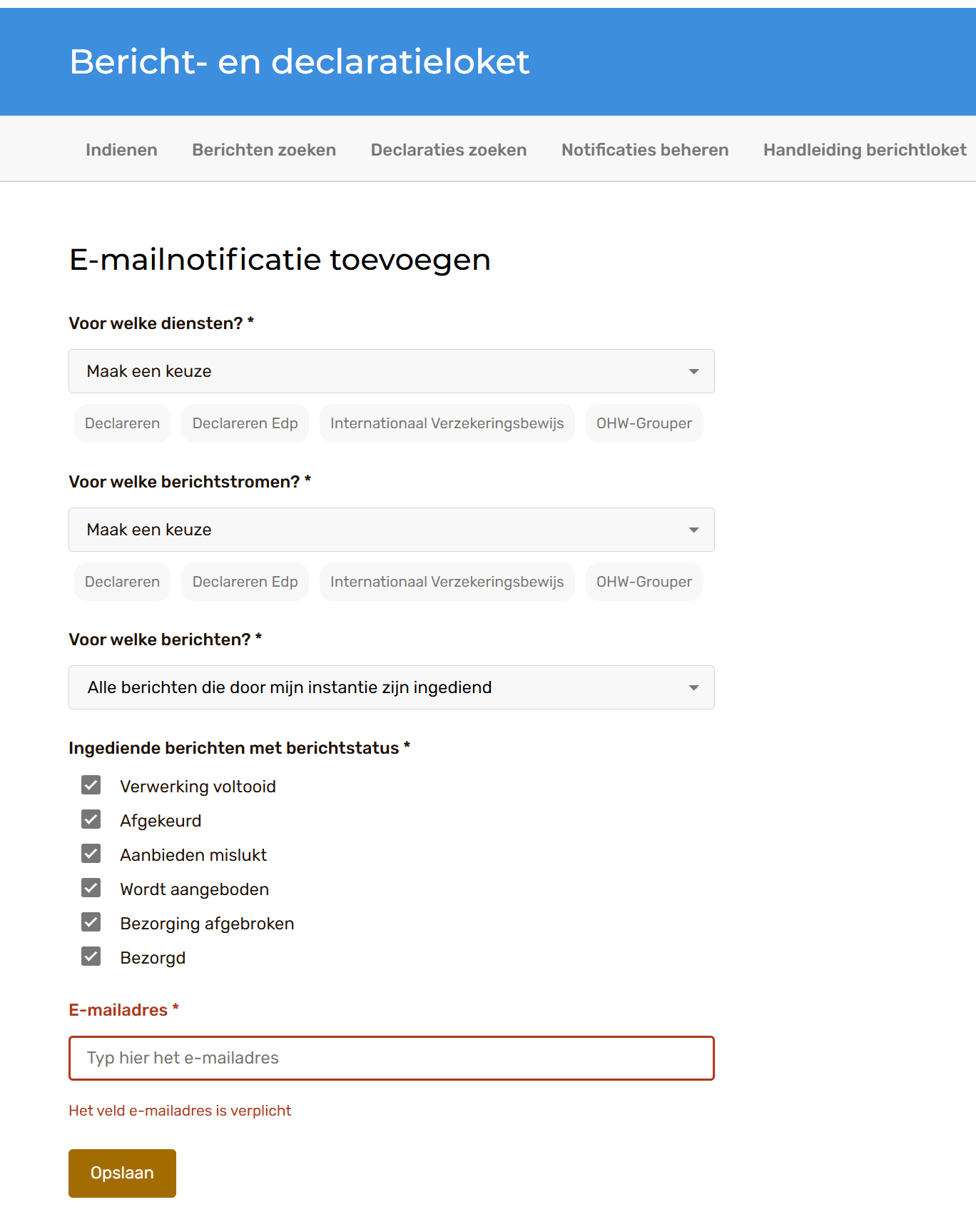Image resolution: width=976 pixels, height=1232 pixels.
Task: Select 'Declareren' chip under diensten
Action: pos(122,423)
